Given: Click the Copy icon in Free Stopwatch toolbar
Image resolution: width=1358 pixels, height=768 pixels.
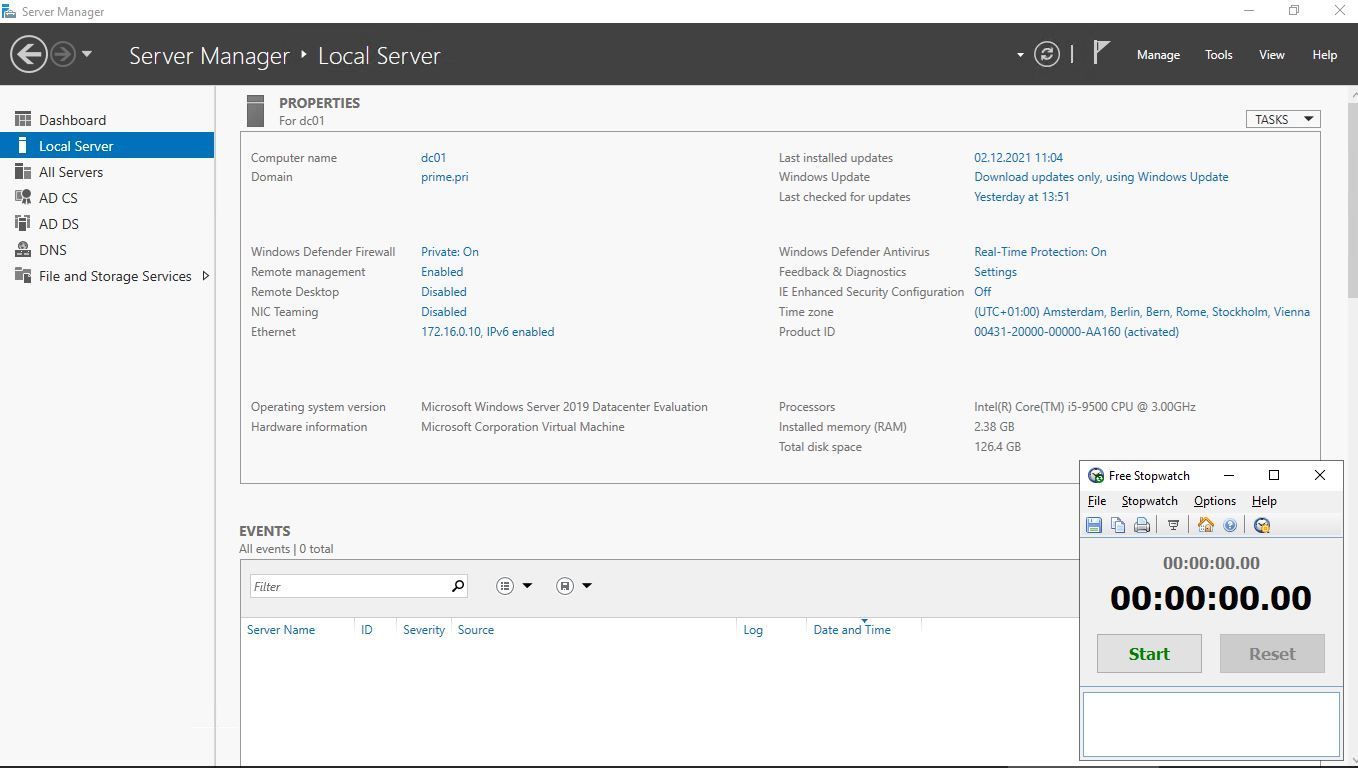Looking at the screenshot, I should tap(1118, 525).
